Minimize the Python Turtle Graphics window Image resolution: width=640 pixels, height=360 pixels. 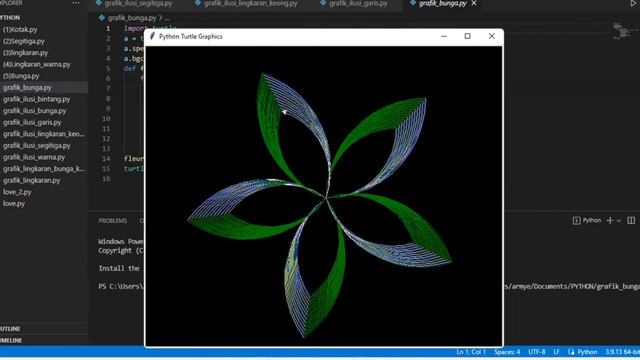[444, 36]
